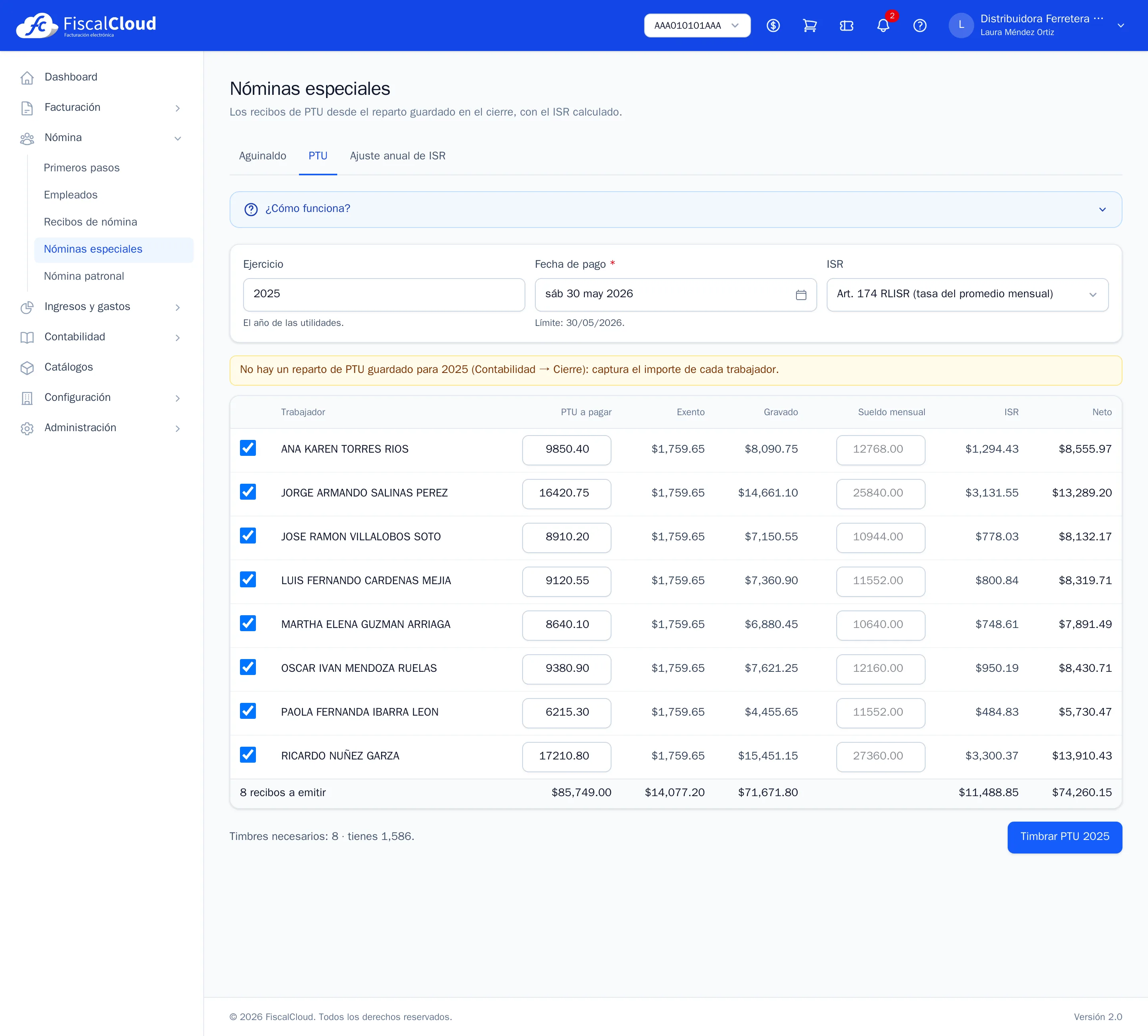1148x1036 pixels.
Task: Select the PTU tab
Action: (318, 156)
